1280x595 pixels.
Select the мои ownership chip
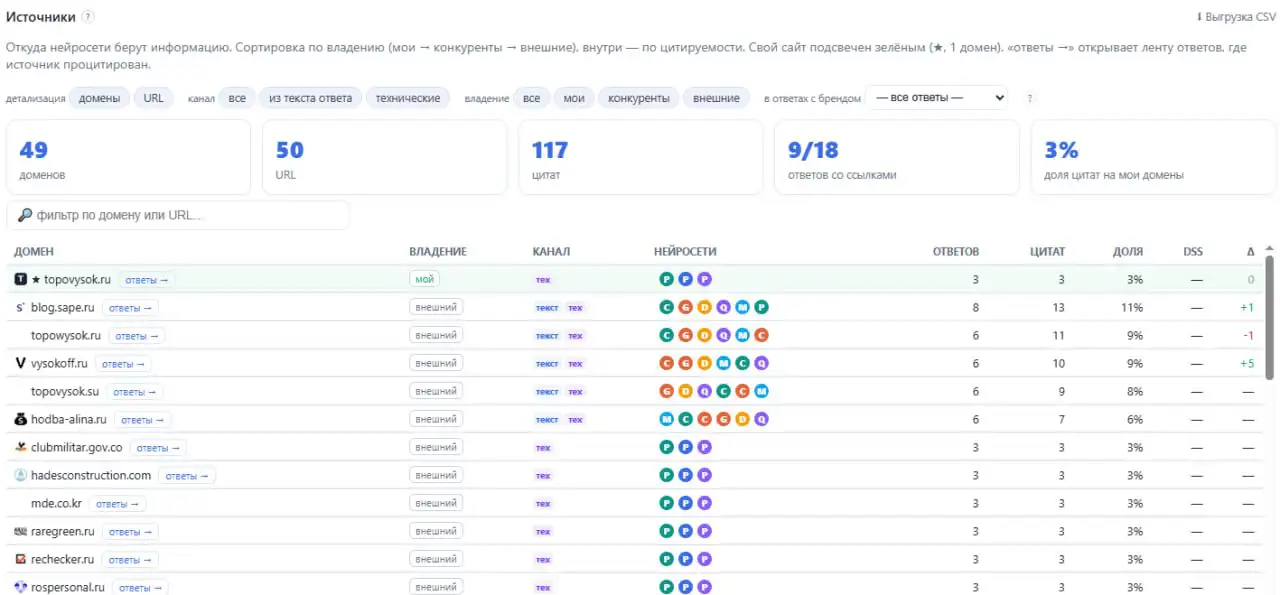[x=574, y=98]
